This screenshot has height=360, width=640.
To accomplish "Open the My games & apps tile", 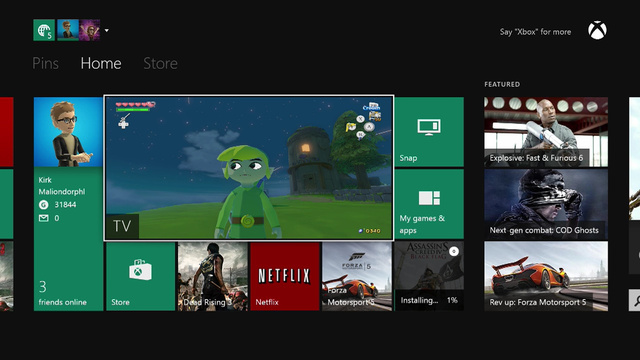I will pos(429,204).
